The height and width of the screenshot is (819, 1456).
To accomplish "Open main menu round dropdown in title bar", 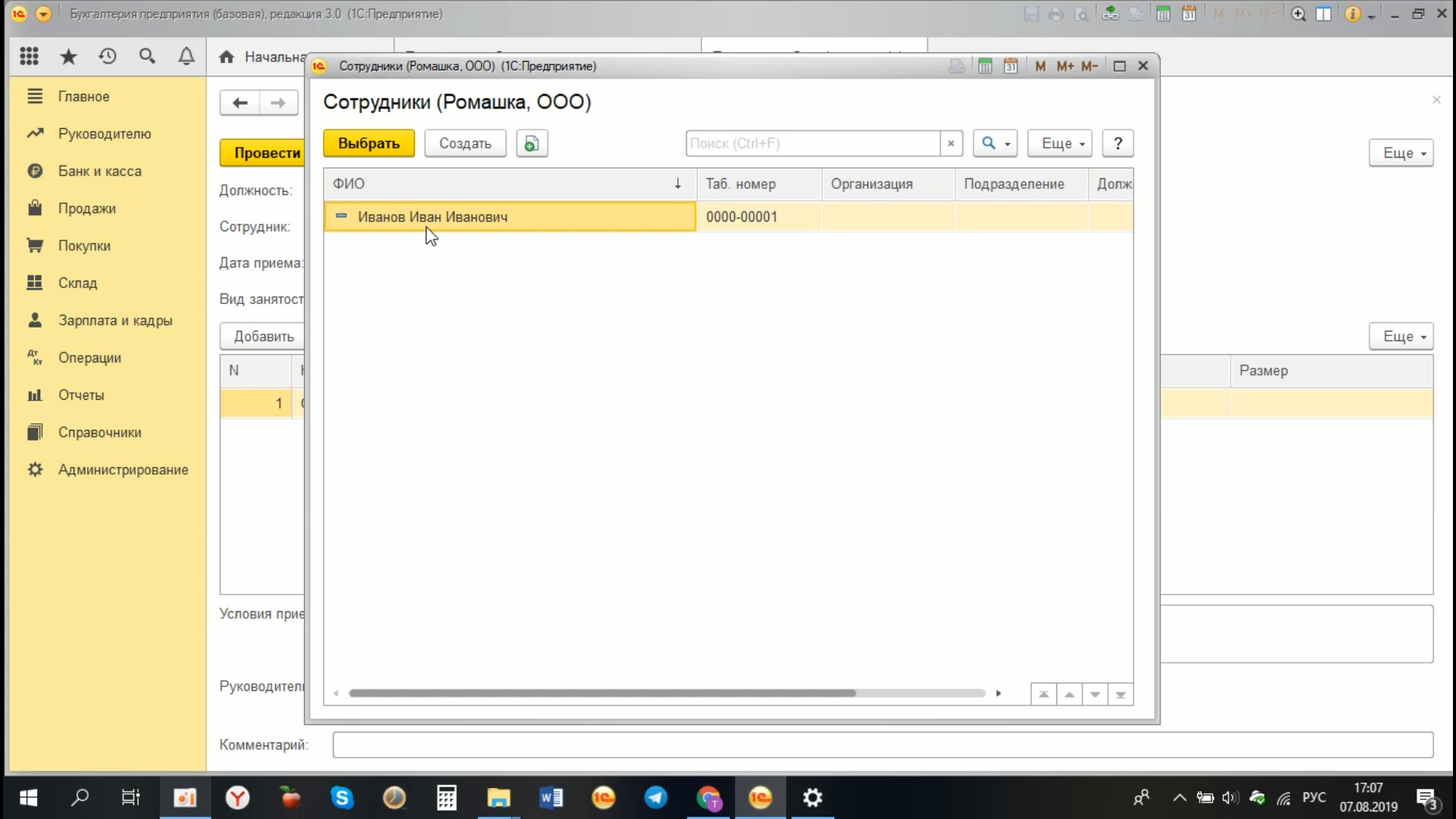I will [x=43, y=14].
